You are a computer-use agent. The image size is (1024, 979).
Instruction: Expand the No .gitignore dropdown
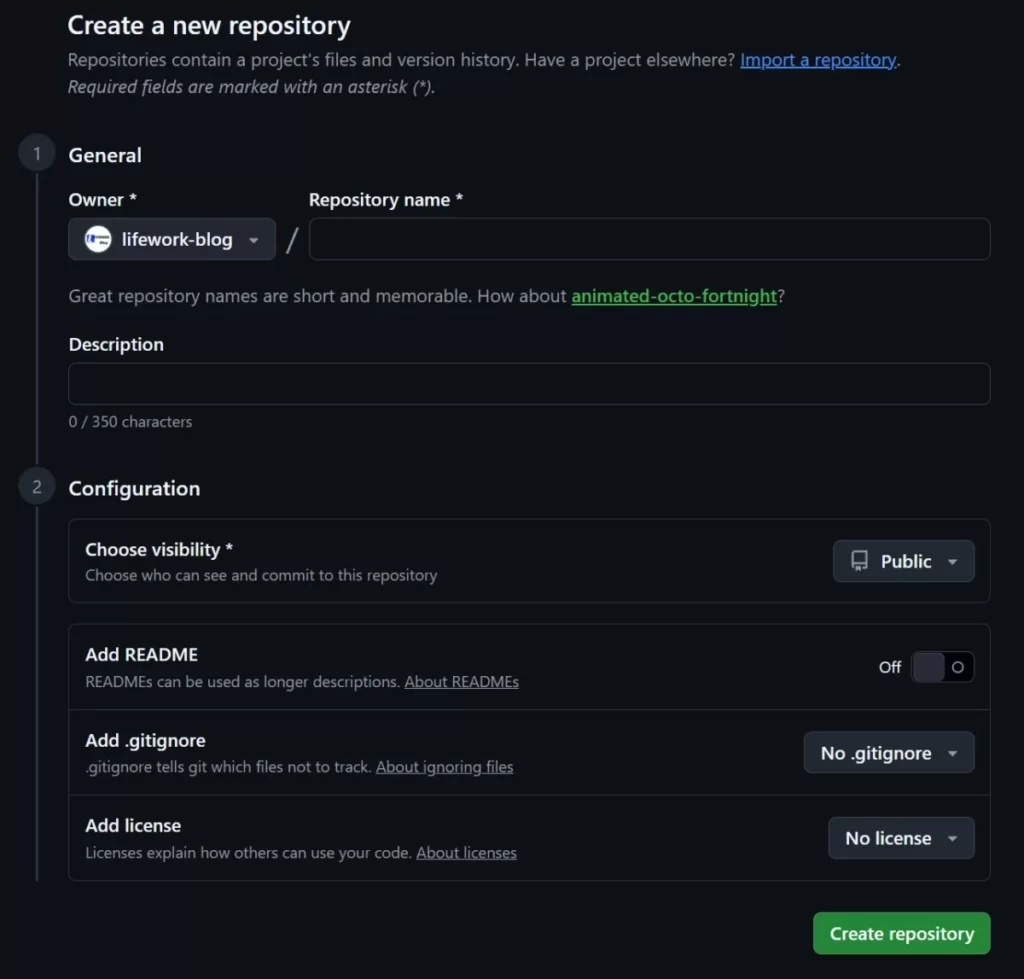(x=889, y=752)
